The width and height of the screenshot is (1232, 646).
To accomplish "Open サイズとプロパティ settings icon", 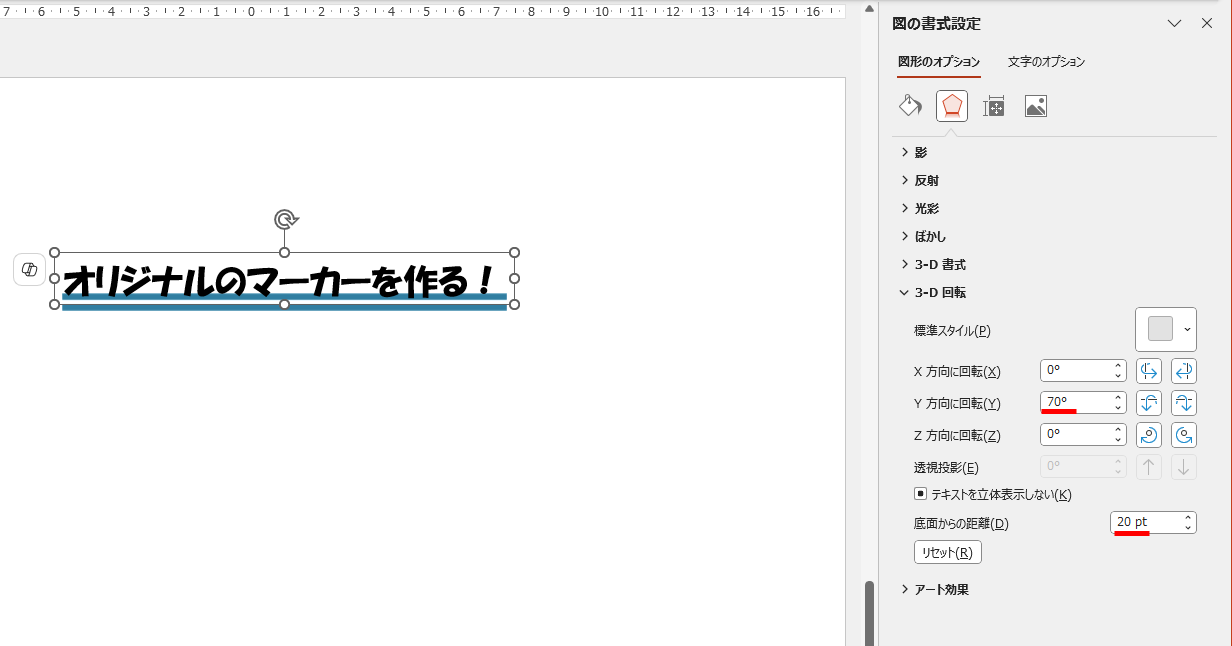I will click(993, 105).
